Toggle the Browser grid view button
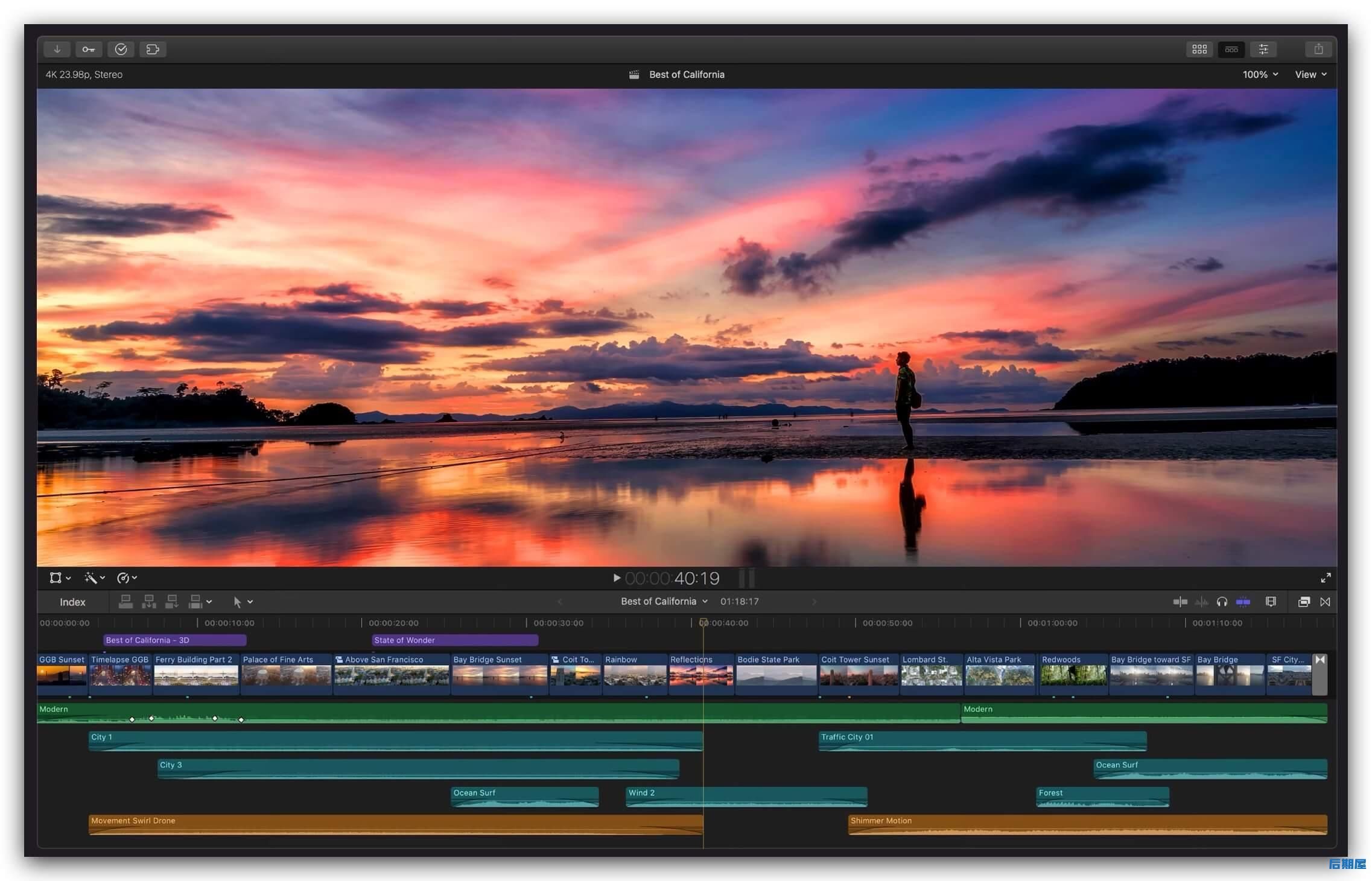The height and width of the screenshot is (881, 1372). (x=1199, y=49)
